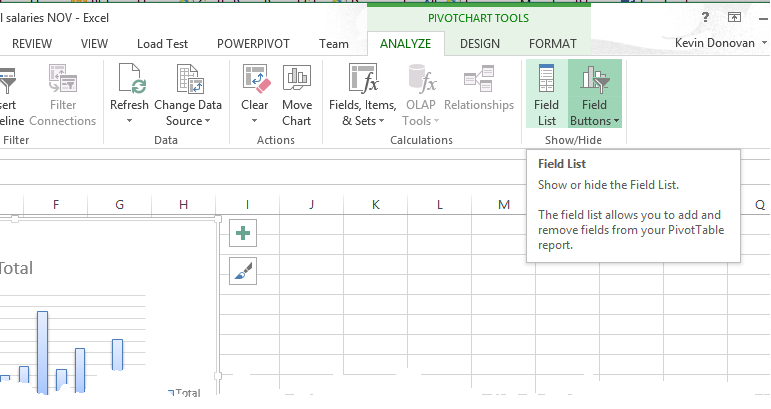
Task: Click the Change Data Source icon
Action: click(x=190, y=79)
